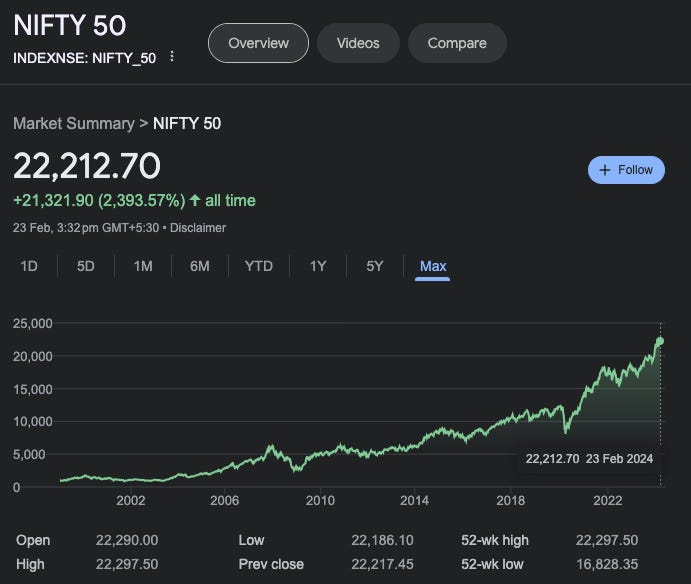Viewport: 691px width, 584px height.
Task: Open the three-dot menu beside INDEXNSE: NIFTY_50
Action: pyautogui.click(x=172, y=56)
